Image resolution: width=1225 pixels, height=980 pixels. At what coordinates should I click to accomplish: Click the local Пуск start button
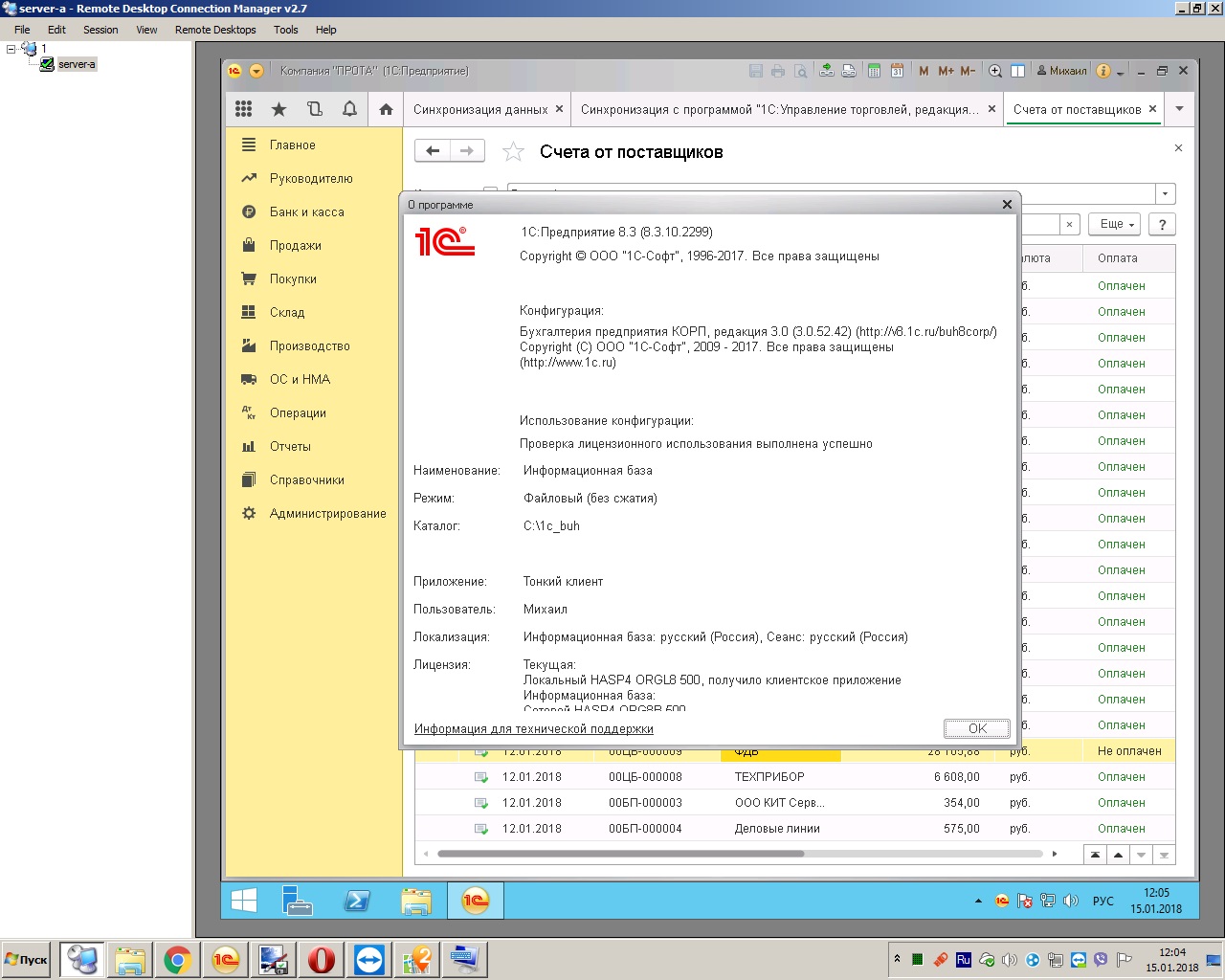point(27,960)
